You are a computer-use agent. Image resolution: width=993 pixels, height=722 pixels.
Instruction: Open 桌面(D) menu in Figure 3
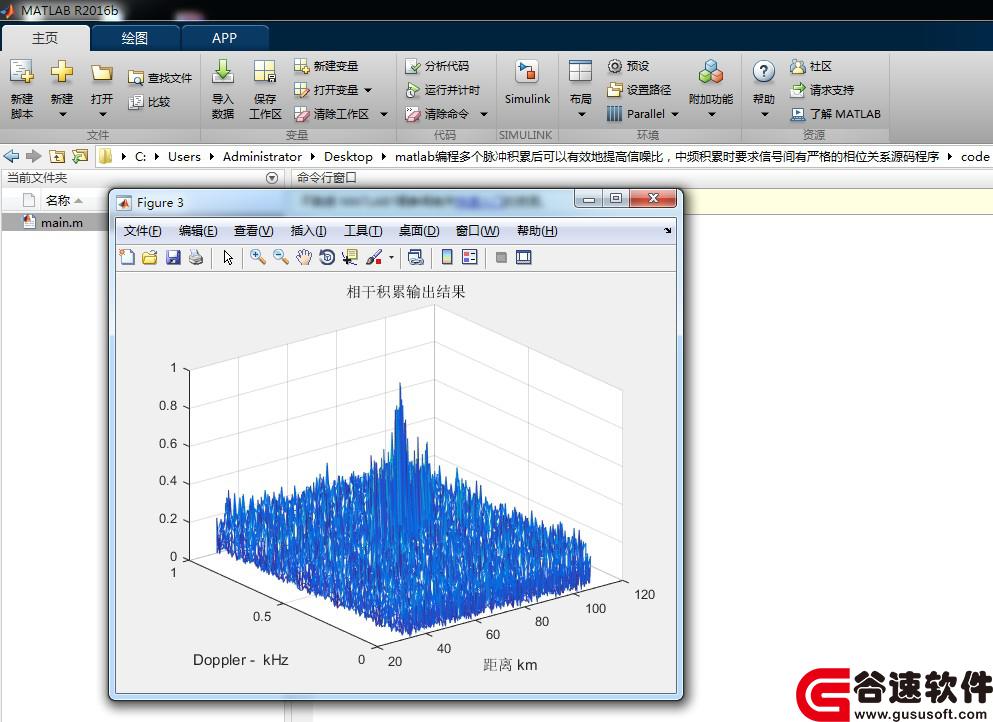coord(419,231)
